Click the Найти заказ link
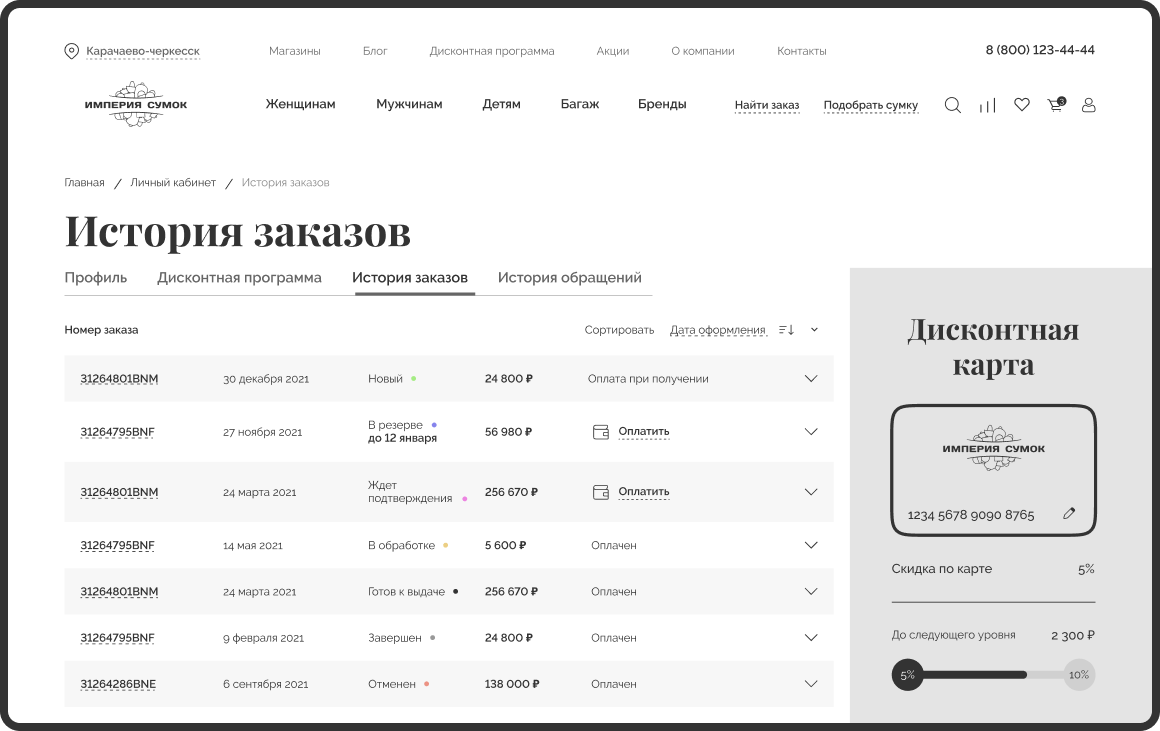 click(x=767, y=105)
